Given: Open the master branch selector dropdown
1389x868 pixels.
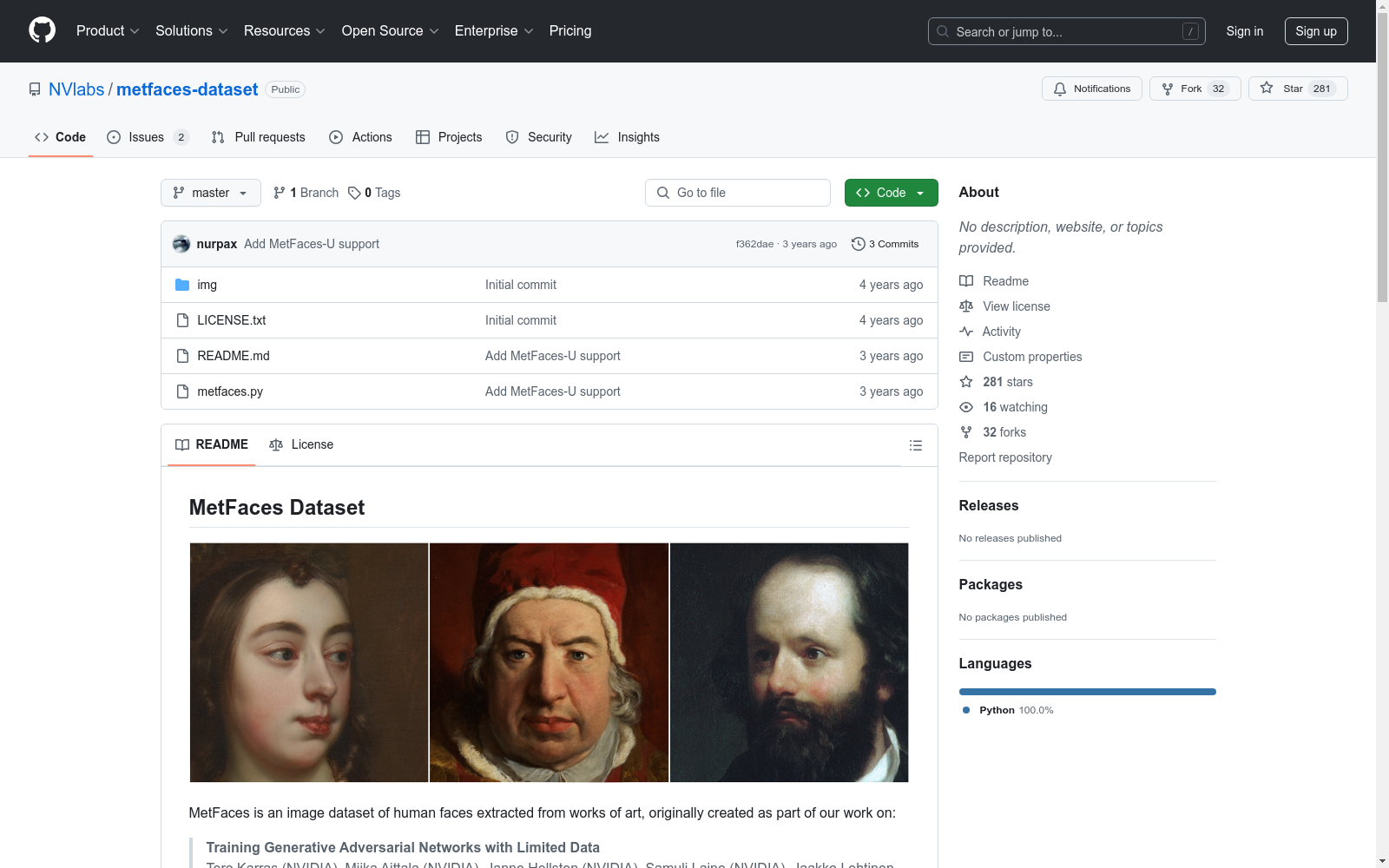Looking at the screenshot, I should point(211,193).
